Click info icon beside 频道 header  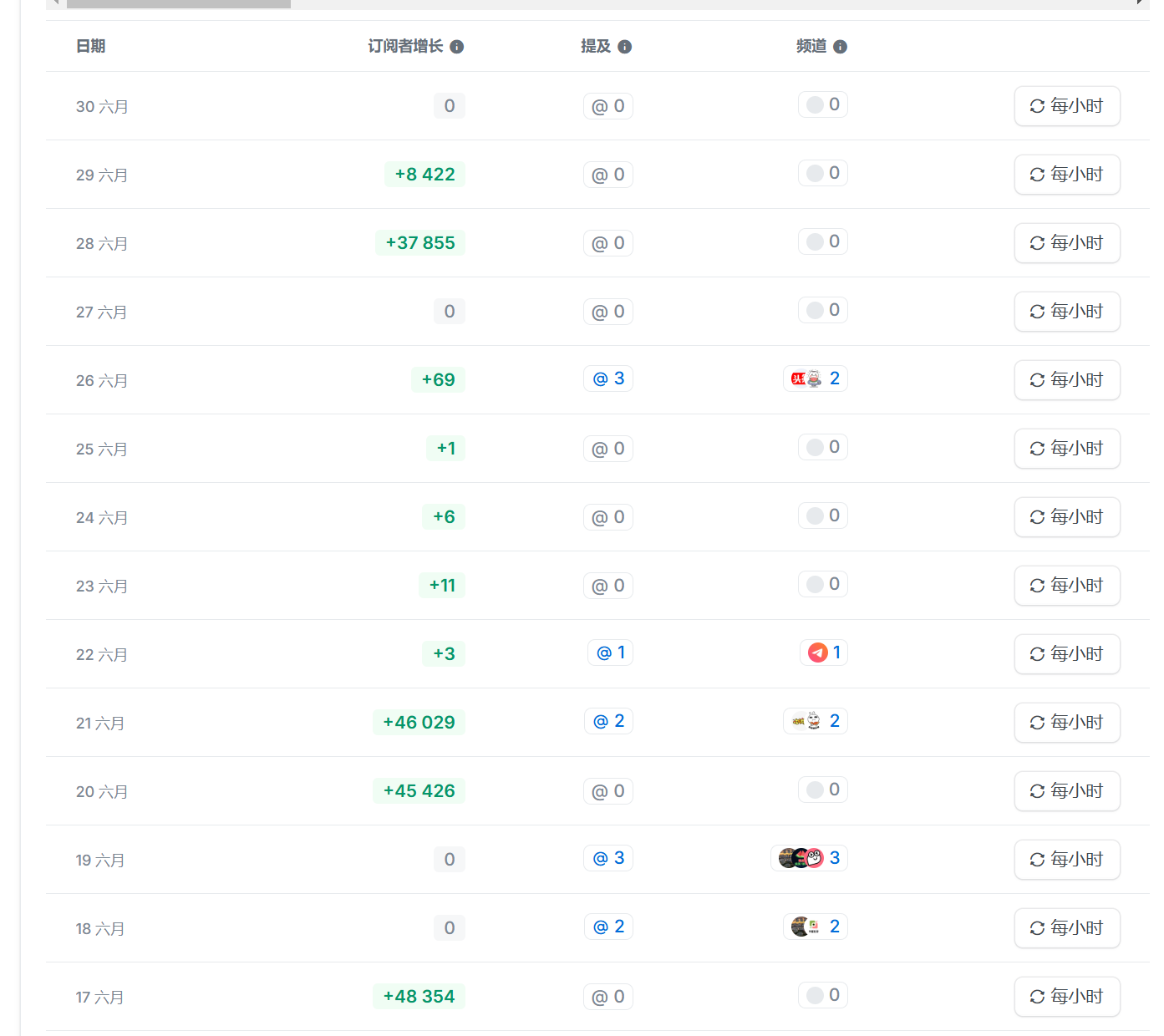coord(841,47)
